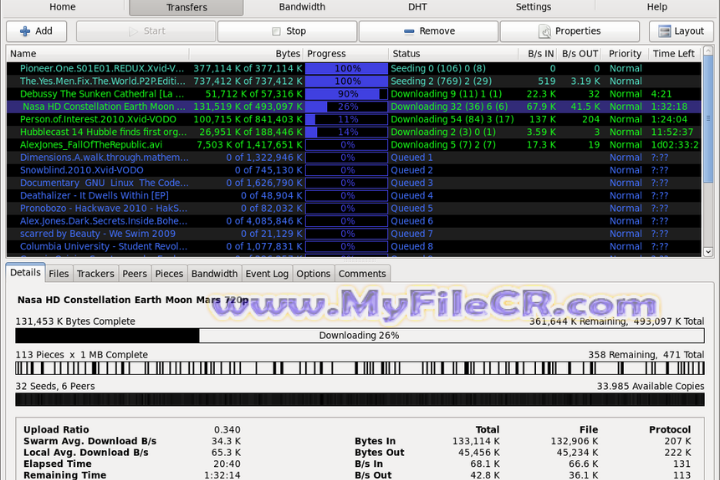Sort by the Progress column header
This screenshot has height=480, width=720.
point(345,54)
